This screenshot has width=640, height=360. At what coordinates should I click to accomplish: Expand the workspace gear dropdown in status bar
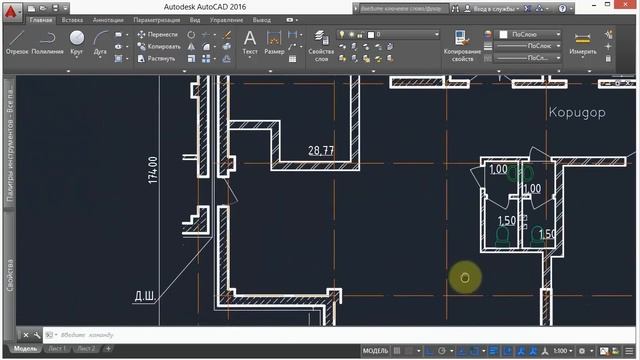point(591,351)
